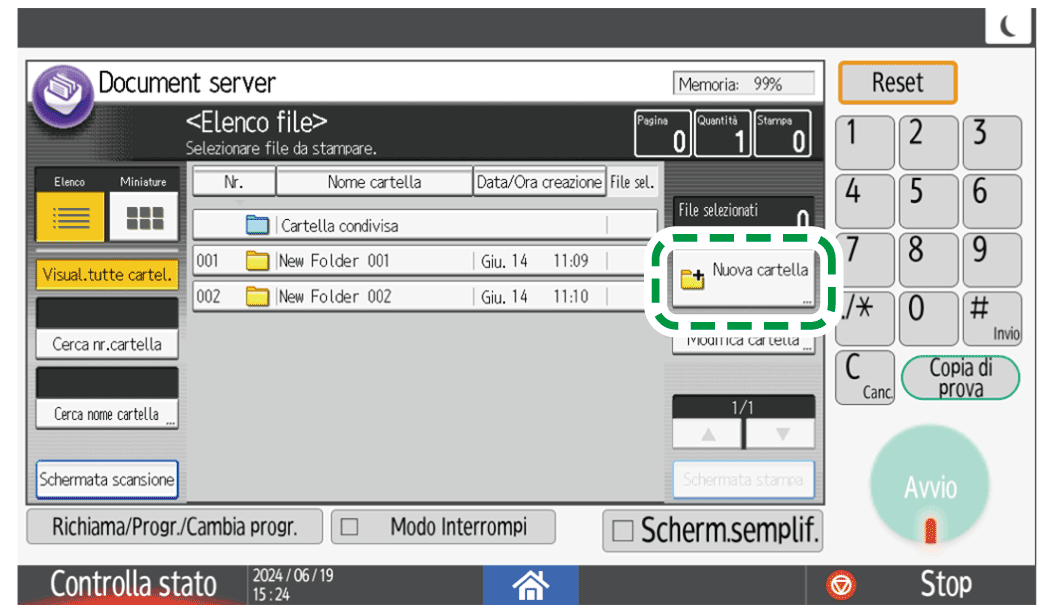Tap Copia di prova button
Image resolution: width=1044 pixels, height=613 pixels.
click(x=960, y=377)
